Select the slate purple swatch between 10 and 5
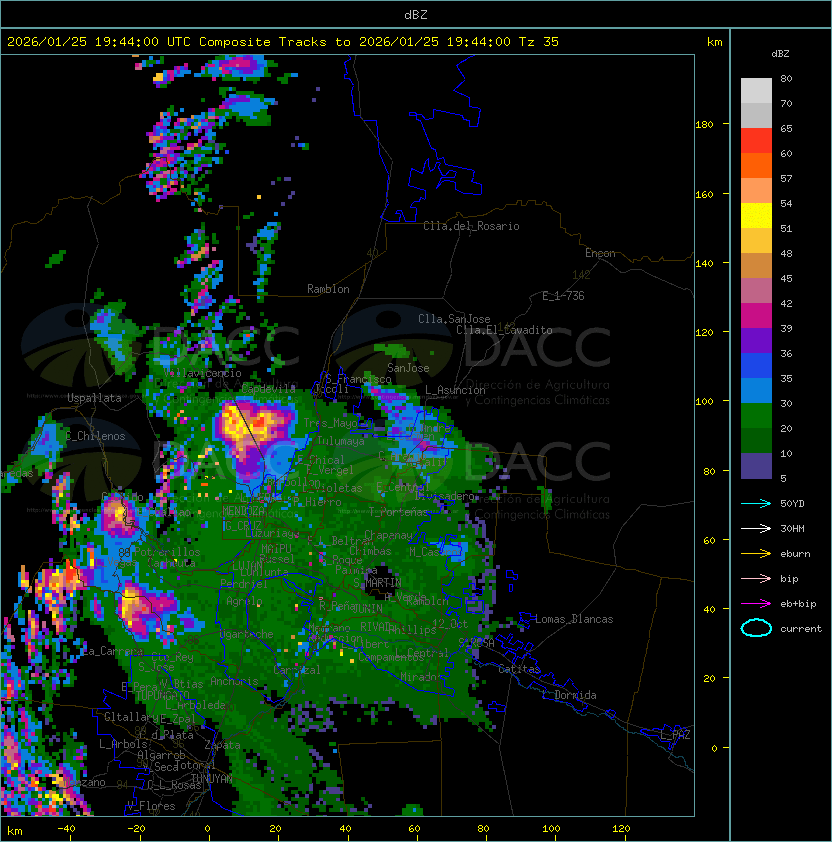 [x=756, y=466]
